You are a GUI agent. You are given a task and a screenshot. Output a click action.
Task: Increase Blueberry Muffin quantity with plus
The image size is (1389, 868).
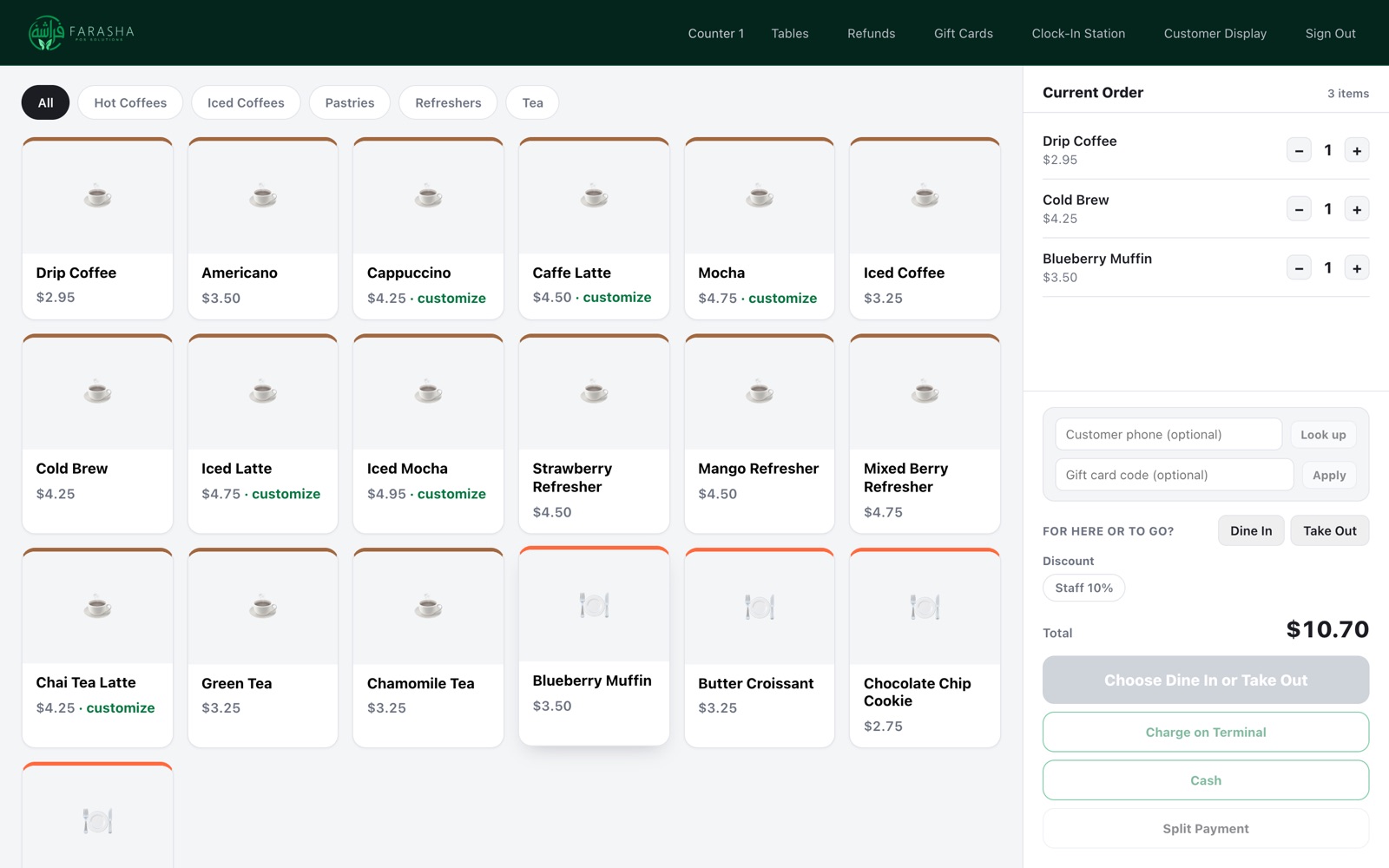point(1357,268)
